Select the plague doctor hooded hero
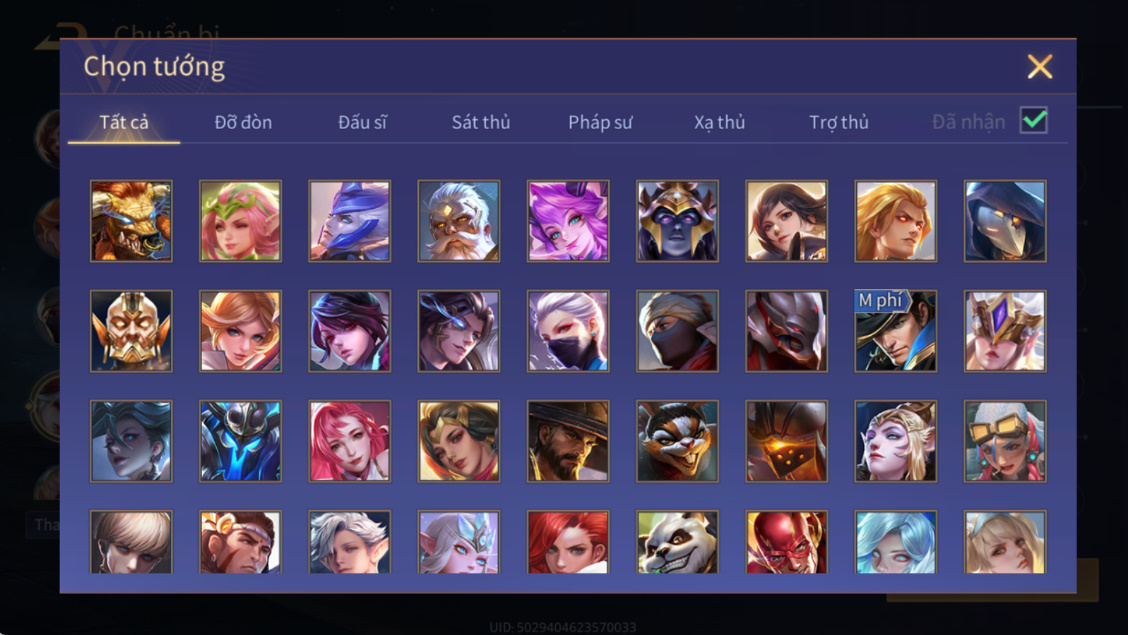 click(1005, 221)
